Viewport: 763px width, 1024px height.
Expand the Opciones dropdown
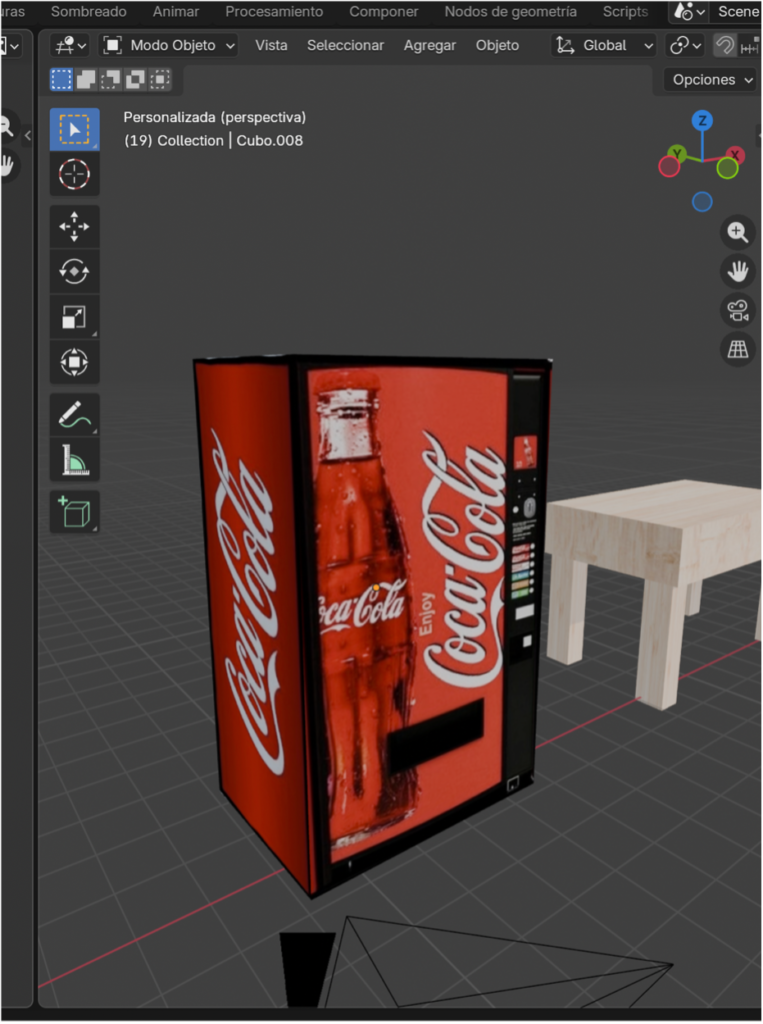point(712,80)
